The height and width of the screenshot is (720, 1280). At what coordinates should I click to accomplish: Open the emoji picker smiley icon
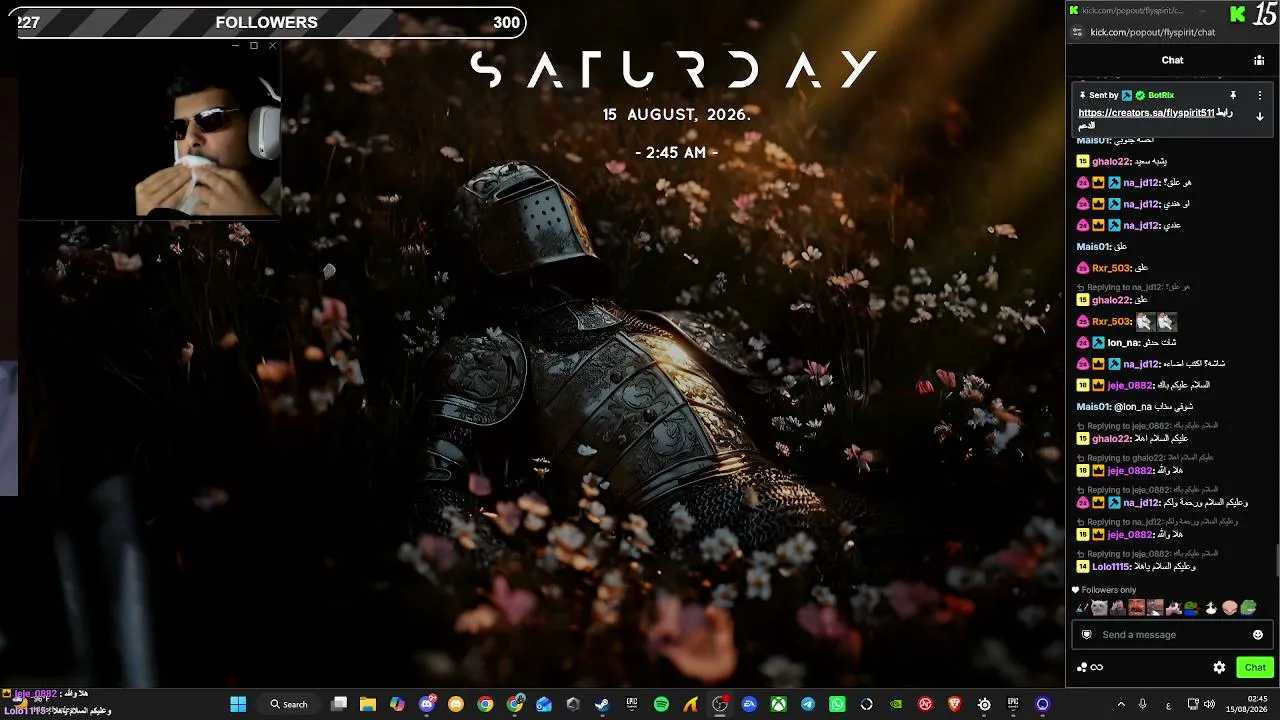[x=1258, y=635]
